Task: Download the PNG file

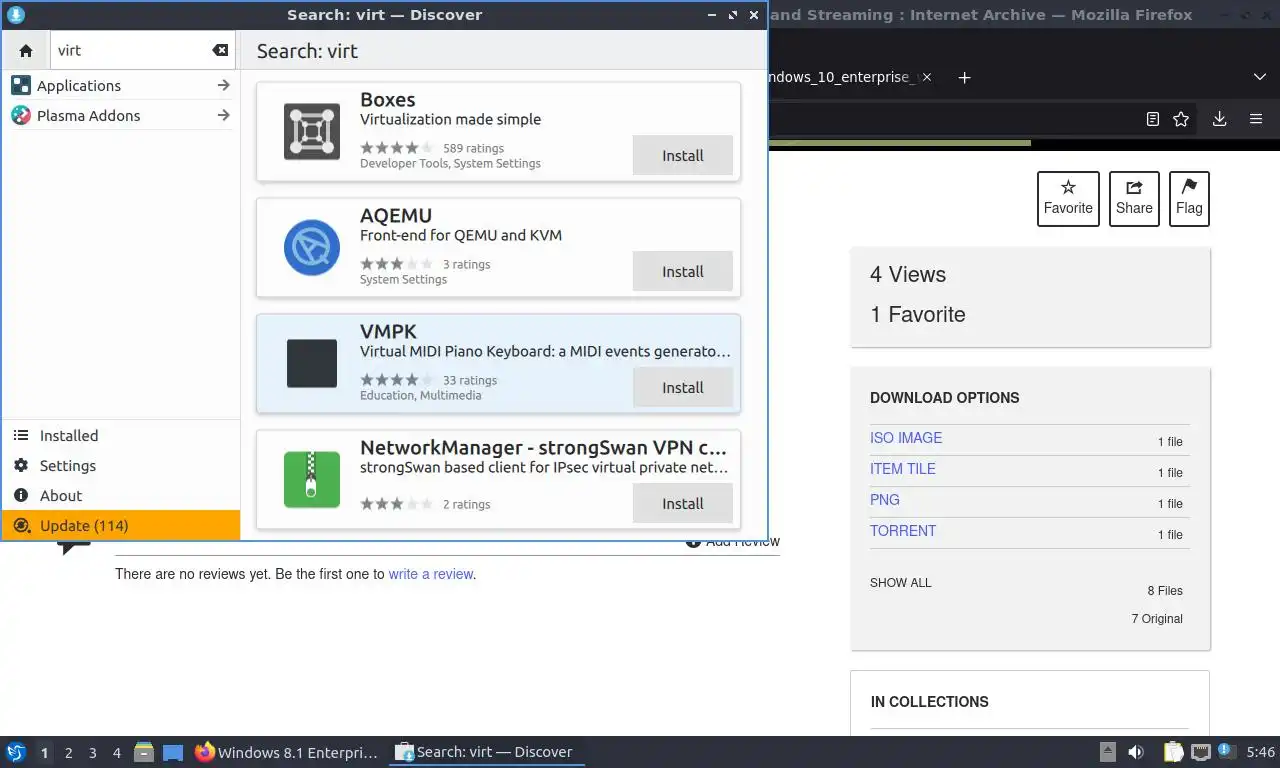Action: pos(885,500)
